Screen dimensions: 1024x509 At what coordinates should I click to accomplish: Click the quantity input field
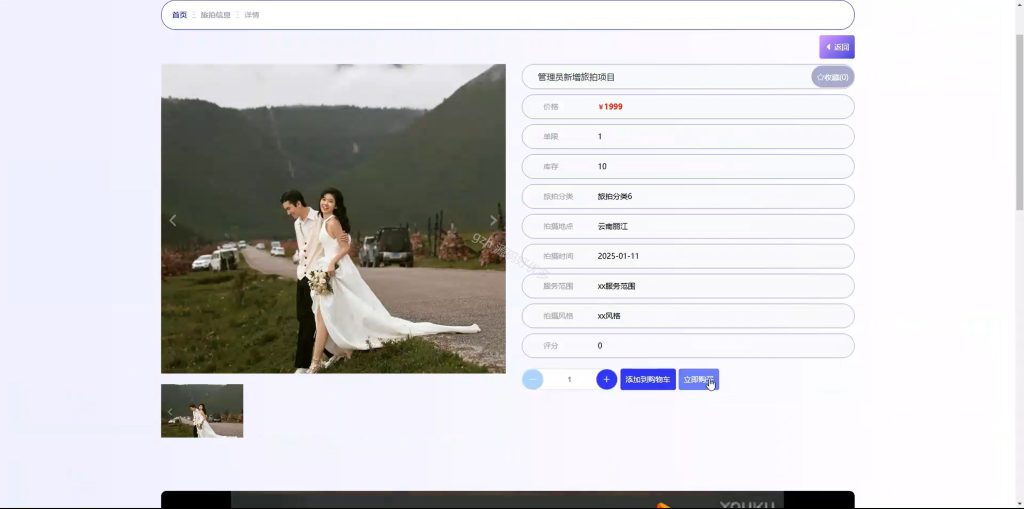pyautogui.click(x=569, y=379)
